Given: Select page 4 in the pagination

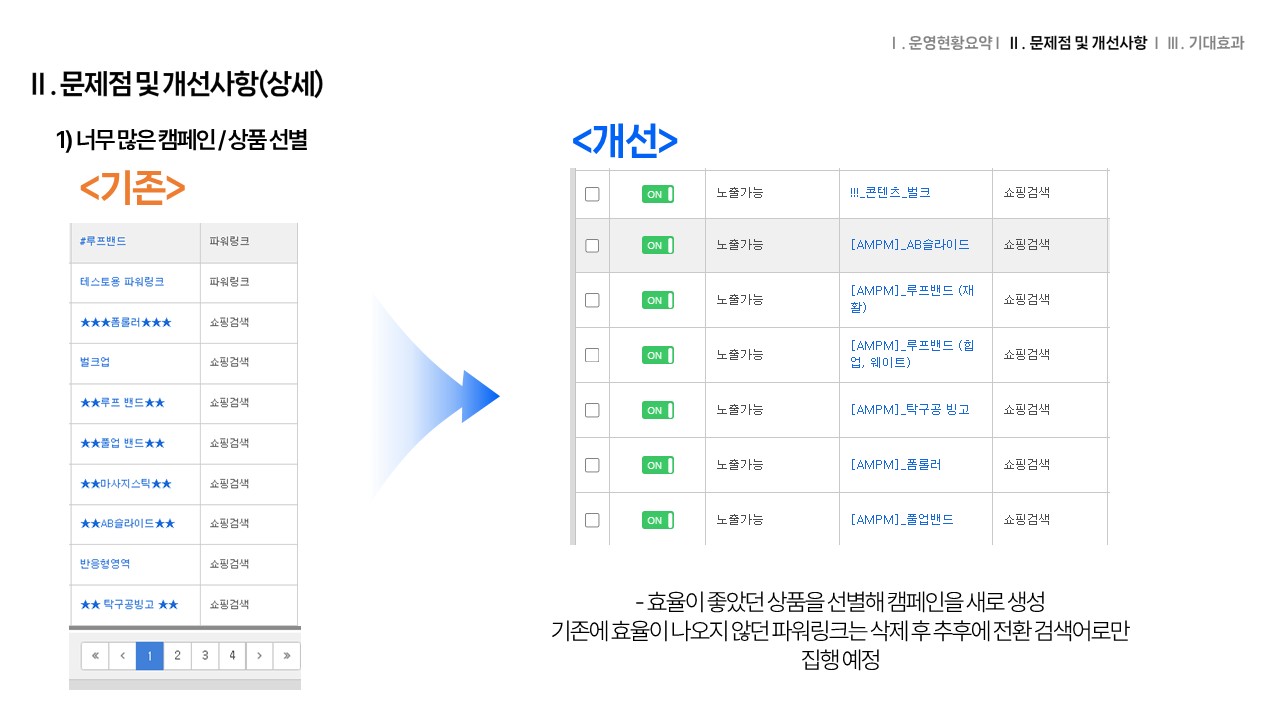Looking at the screenshot, I should pos(232,656).
